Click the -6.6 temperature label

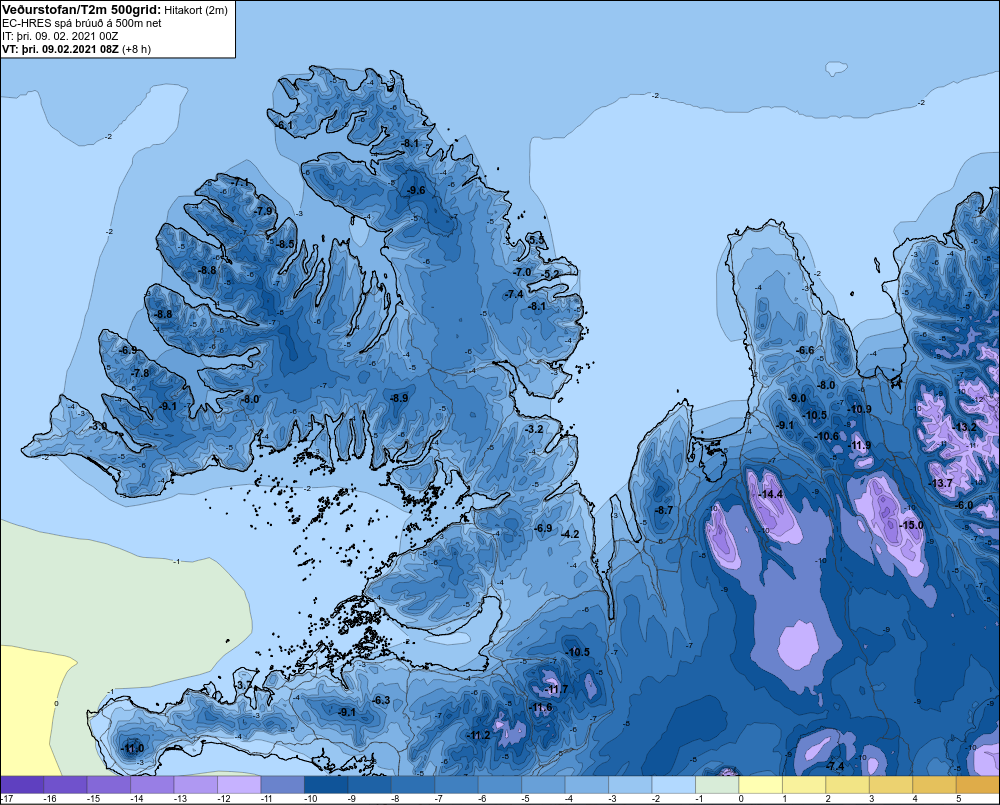coord(806,350)
